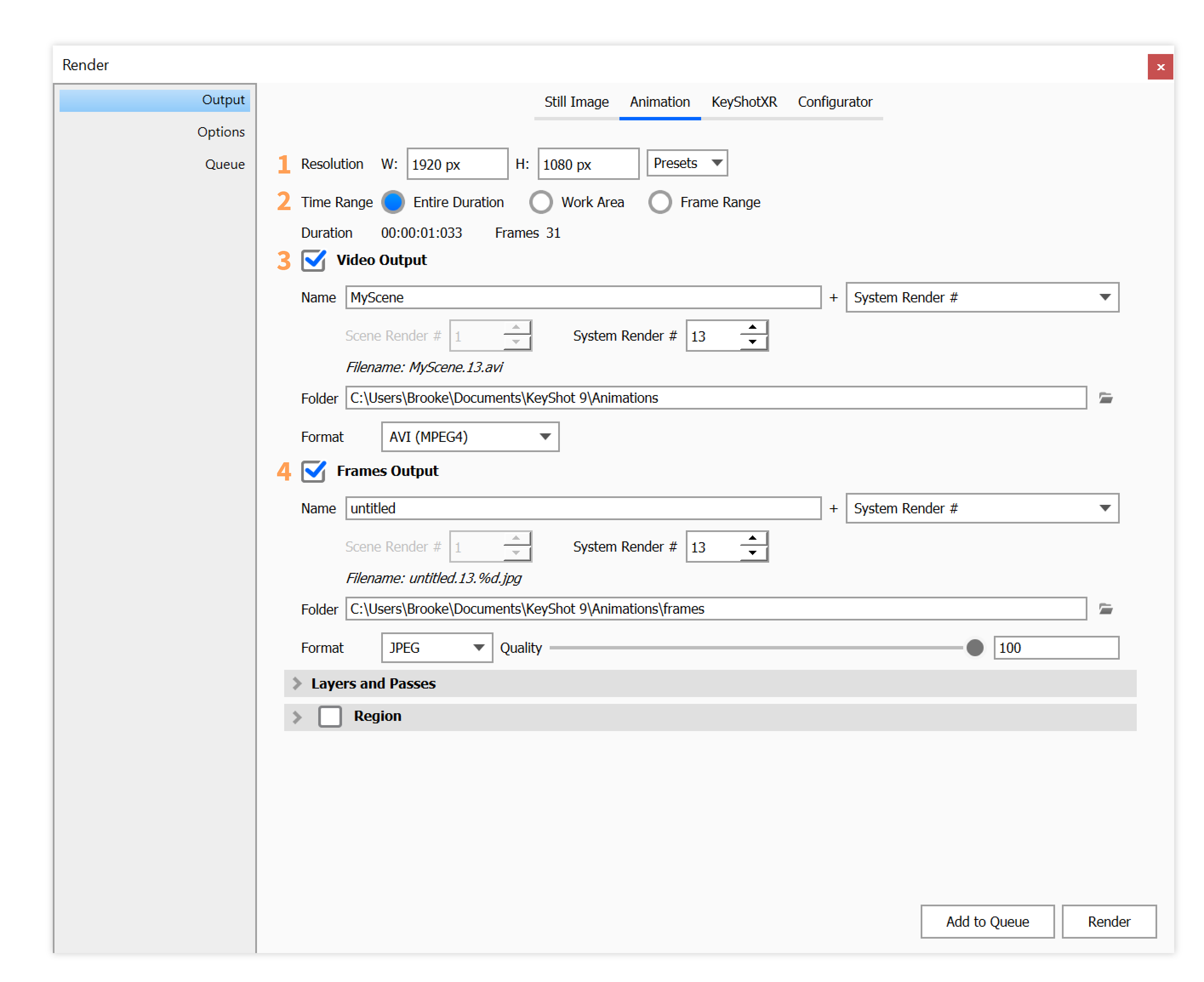Disable the Video Output checkbox
Viewport: 1204px width, 982px height.
pos(314,260)
